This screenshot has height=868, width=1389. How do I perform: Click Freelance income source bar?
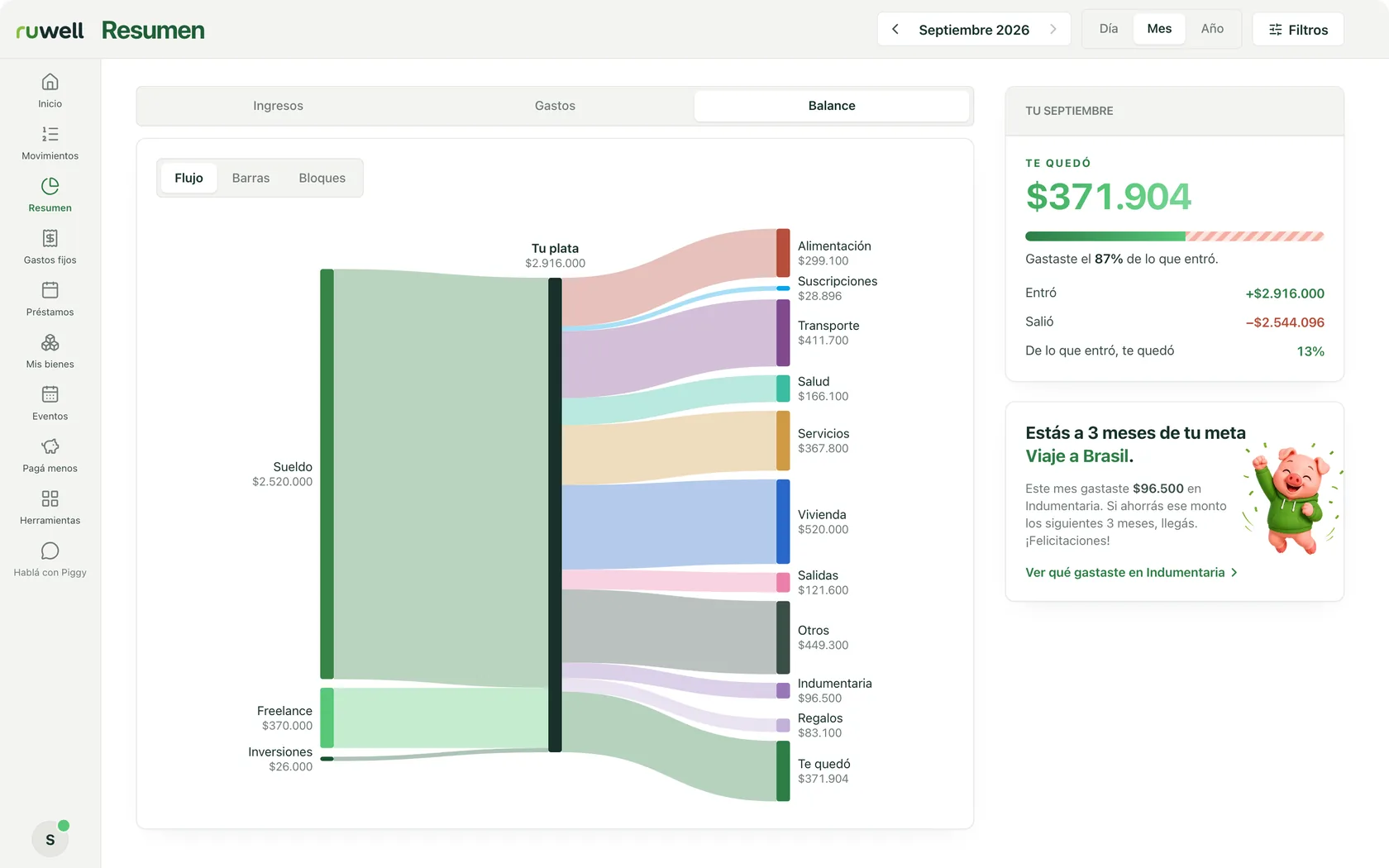click(x=327, y=718)
